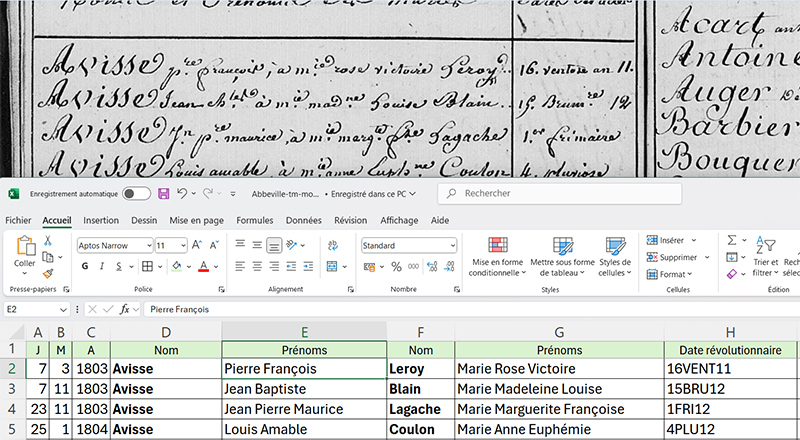Click the wrap text icon
800x440 pixels.
pyautogui.click(x=333, y=246)
